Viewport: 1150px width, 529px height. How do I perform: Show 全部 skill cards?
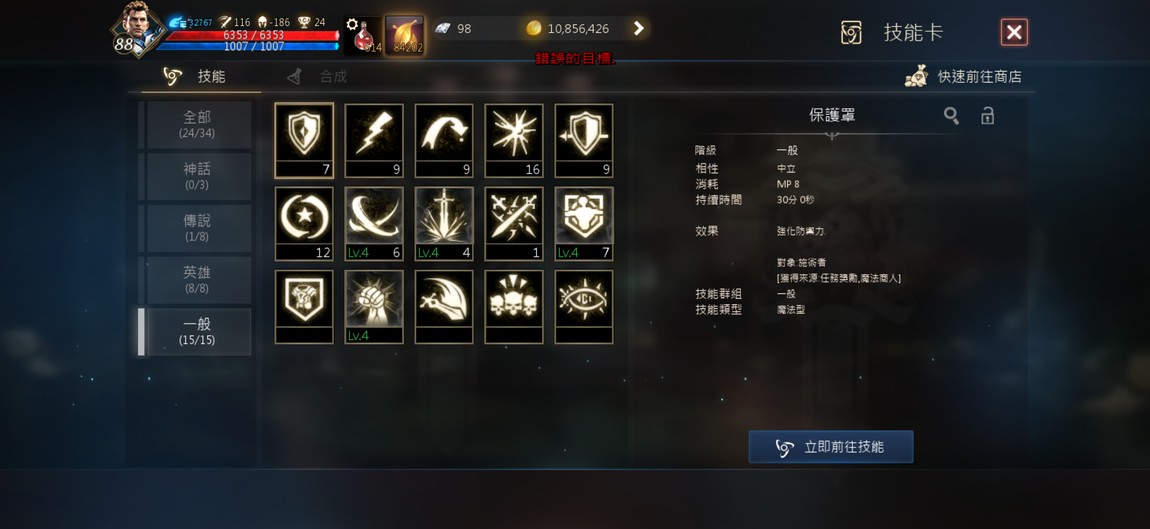[197, 125]
